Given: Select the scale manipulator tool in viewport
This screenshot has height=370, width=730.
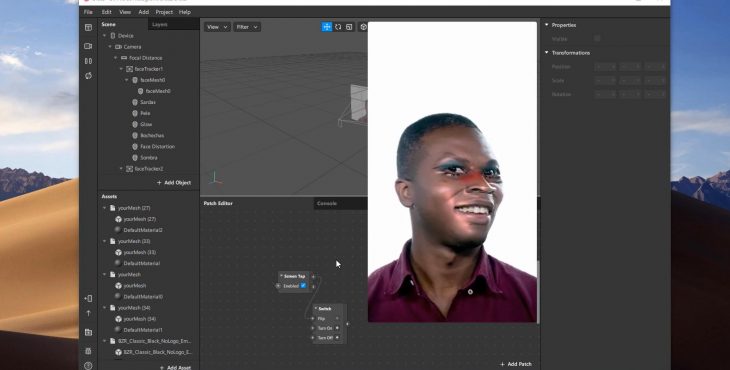Looking at the screenshot, I should click(x=350, y=27).
